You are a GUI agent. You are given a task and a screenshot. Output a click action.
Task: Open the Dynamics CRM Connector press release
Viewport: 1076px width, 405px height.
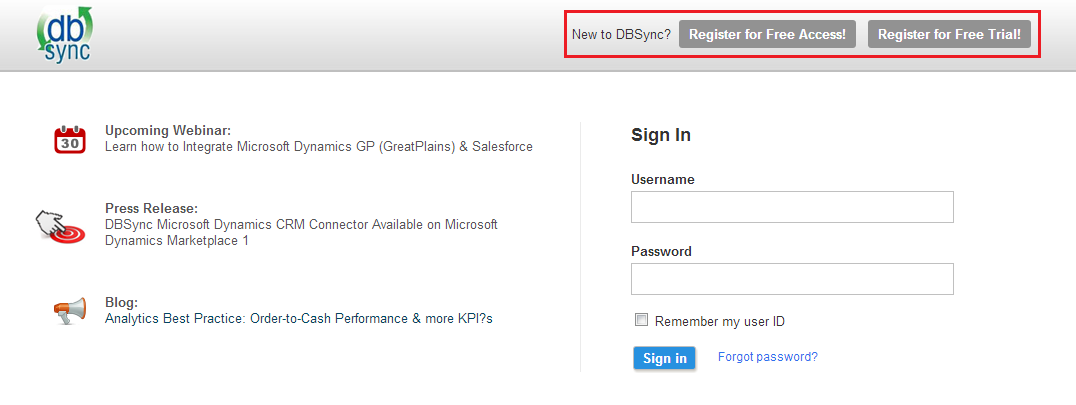coord(301,233)
